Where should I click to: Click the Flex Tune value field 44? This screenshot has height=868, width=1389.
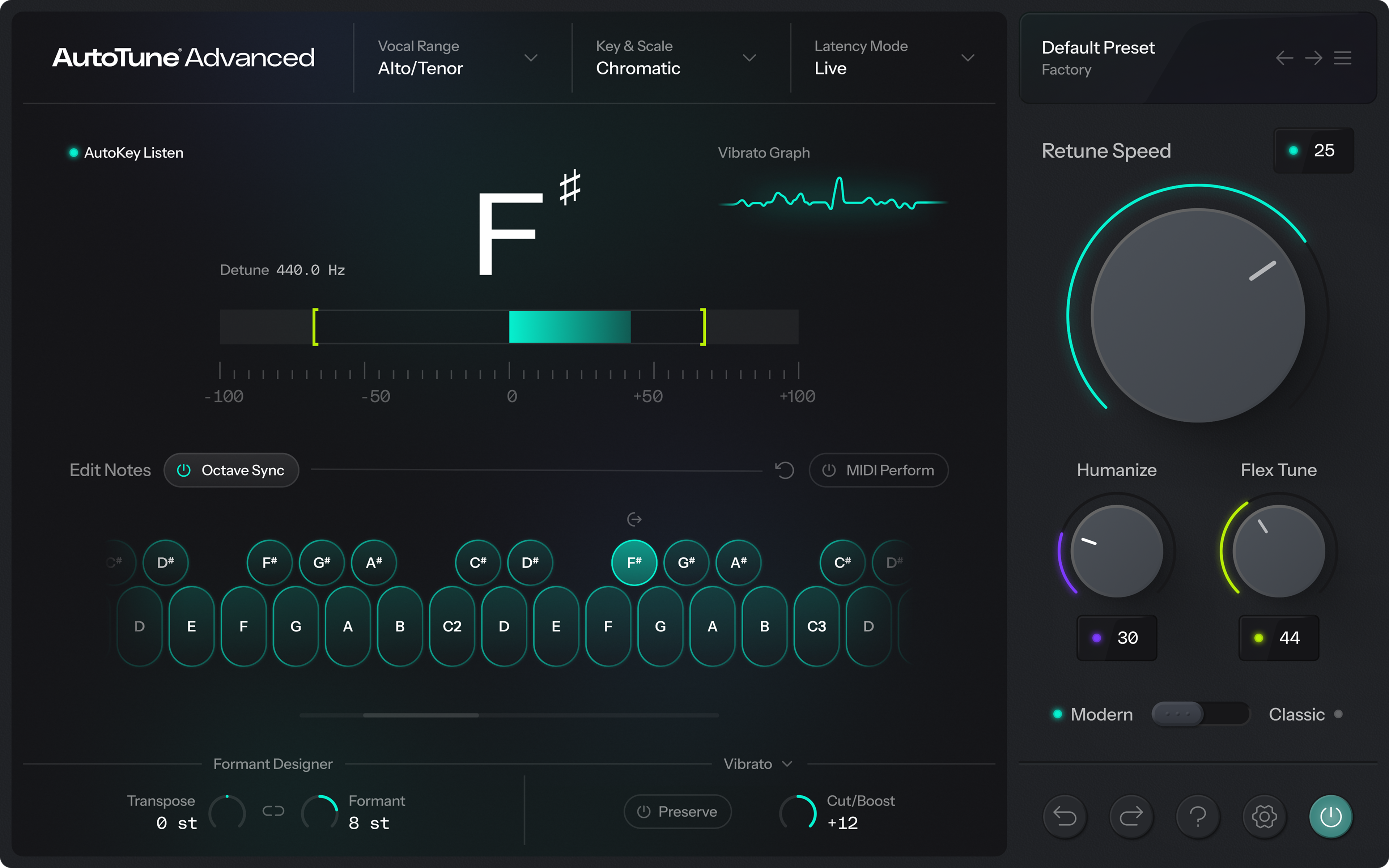click(x=1279, y=638)
